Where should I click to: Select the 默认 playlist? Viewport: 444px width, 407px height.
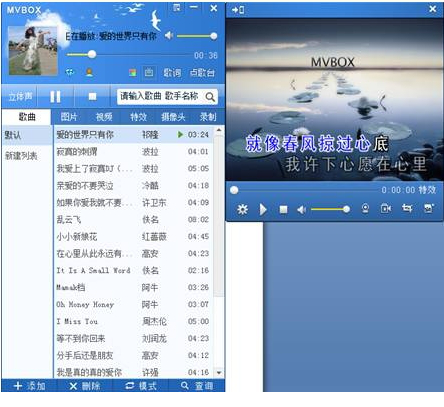pos(27,135)
